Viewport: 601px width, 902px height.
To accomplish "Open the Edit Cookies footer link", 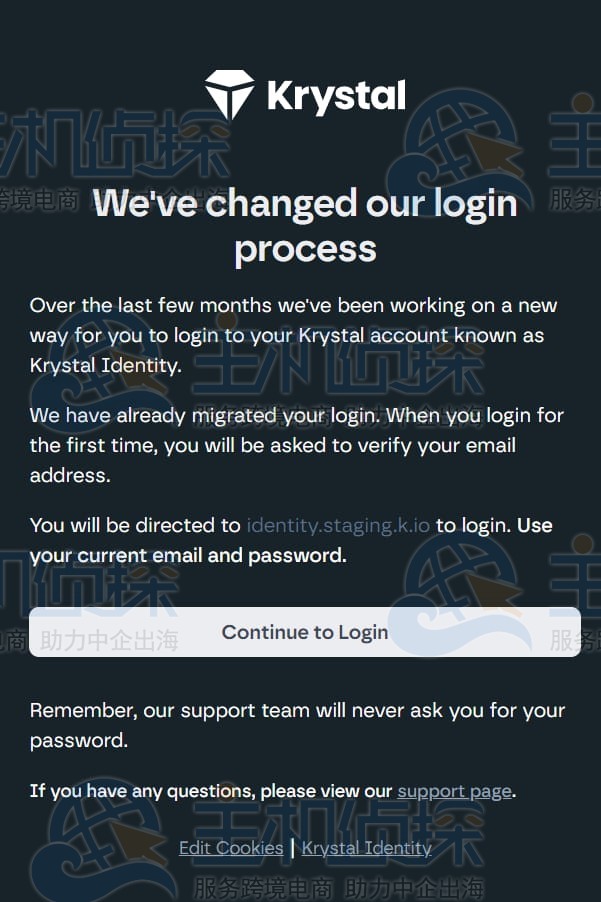I will [231, 848].
